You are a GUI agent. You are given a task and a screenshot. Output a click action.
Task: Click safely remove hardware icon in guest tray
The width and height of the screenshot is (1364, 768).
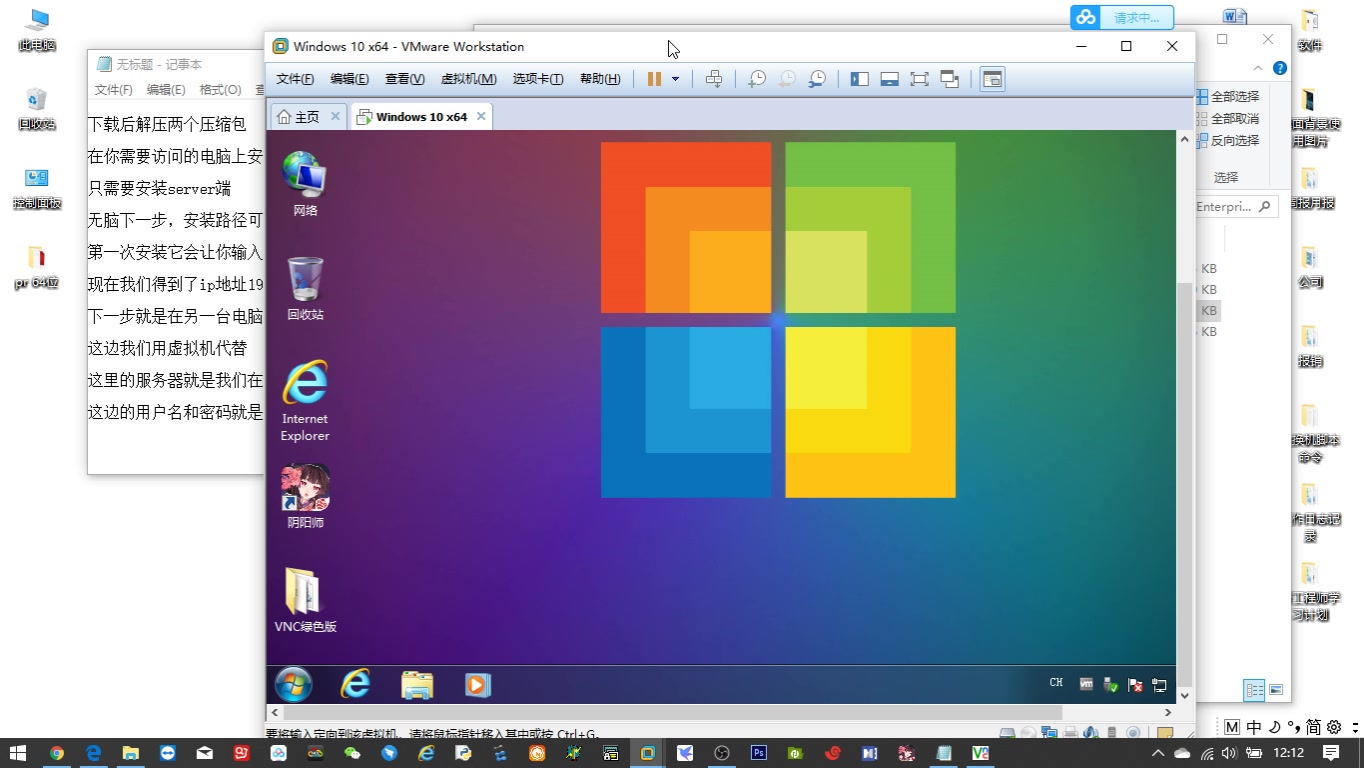tap(1110, 685)
